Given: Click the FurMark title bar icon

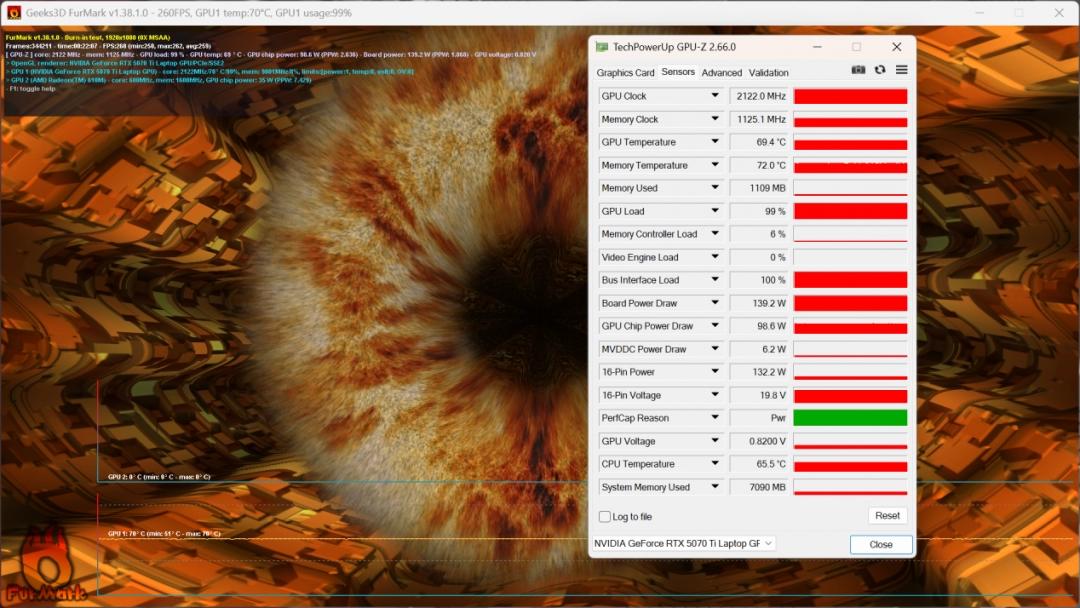Looking at the screenshot, I should point(14,12).
